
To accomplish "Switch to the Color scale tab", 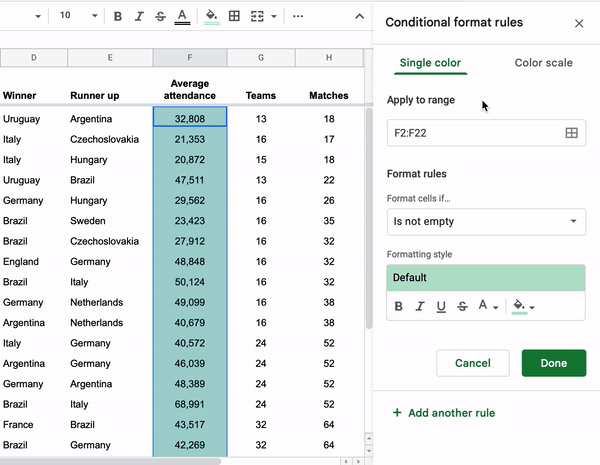I will tap(543, 63).
